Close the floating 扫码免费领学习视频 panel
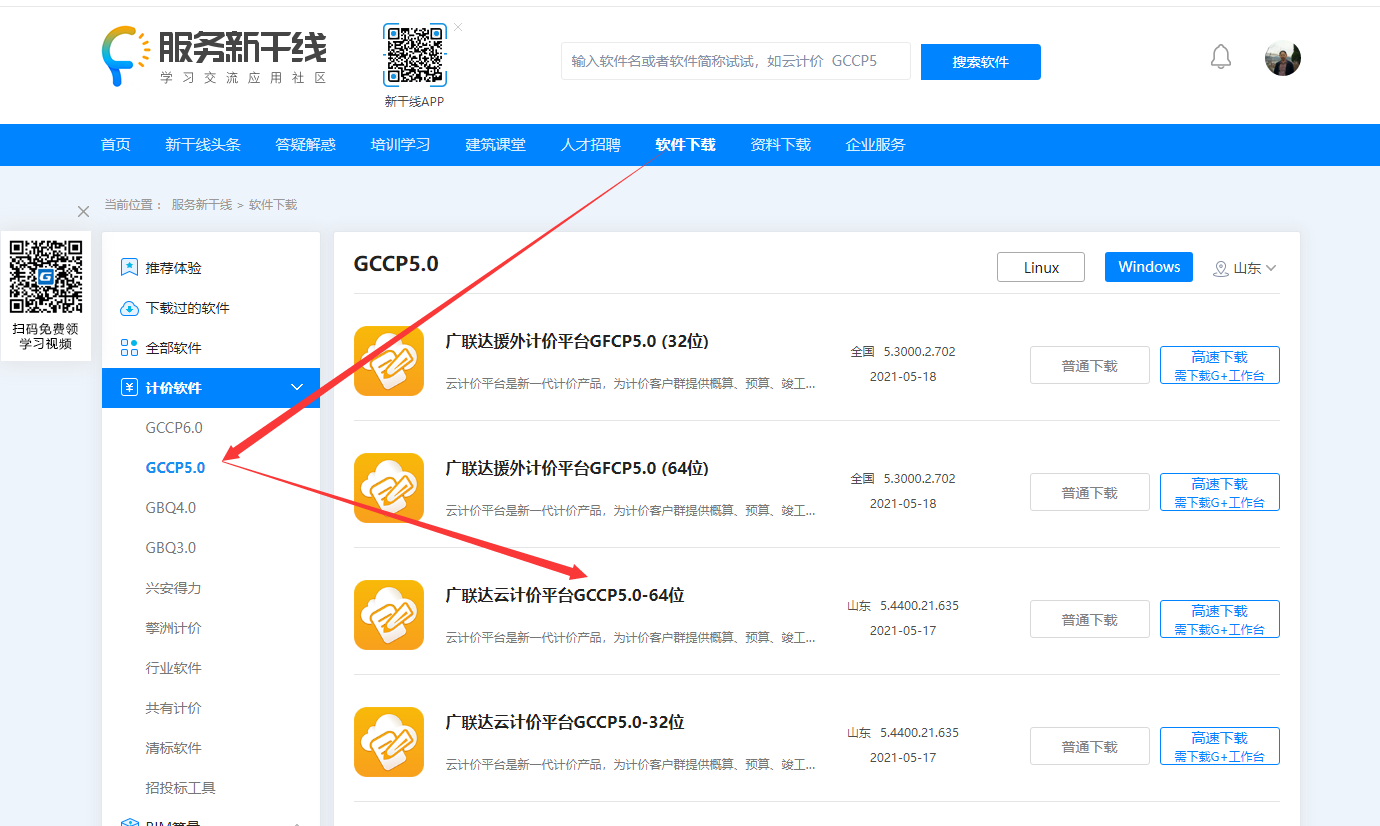1380x826 pixels. (x=83, y=211)
